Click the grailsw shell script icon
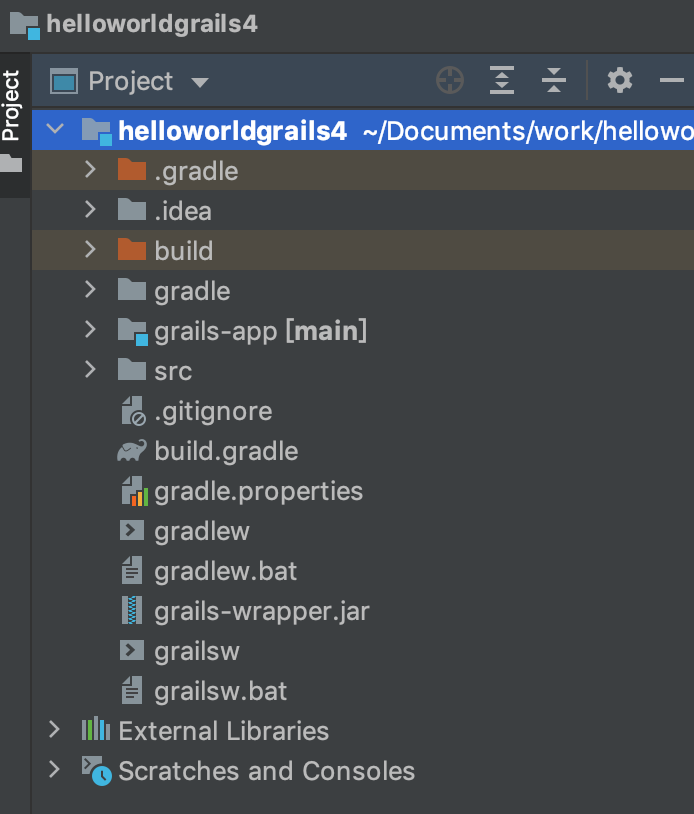The image size is (694, 814). coord(132,650)
